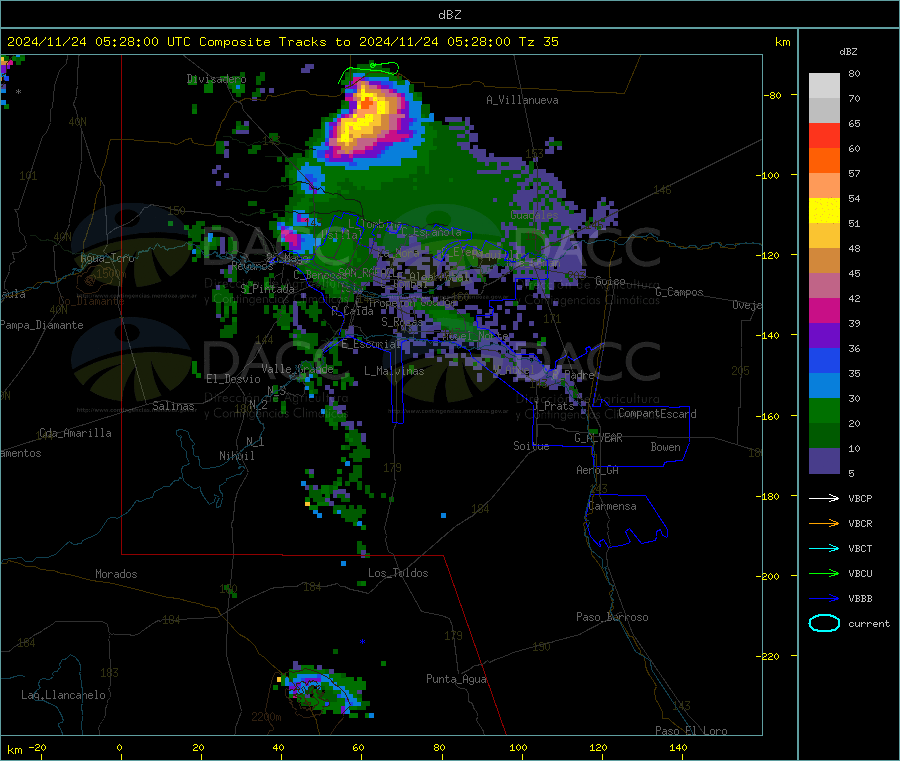Select the purple 5 dBZ color swatch

824,461
